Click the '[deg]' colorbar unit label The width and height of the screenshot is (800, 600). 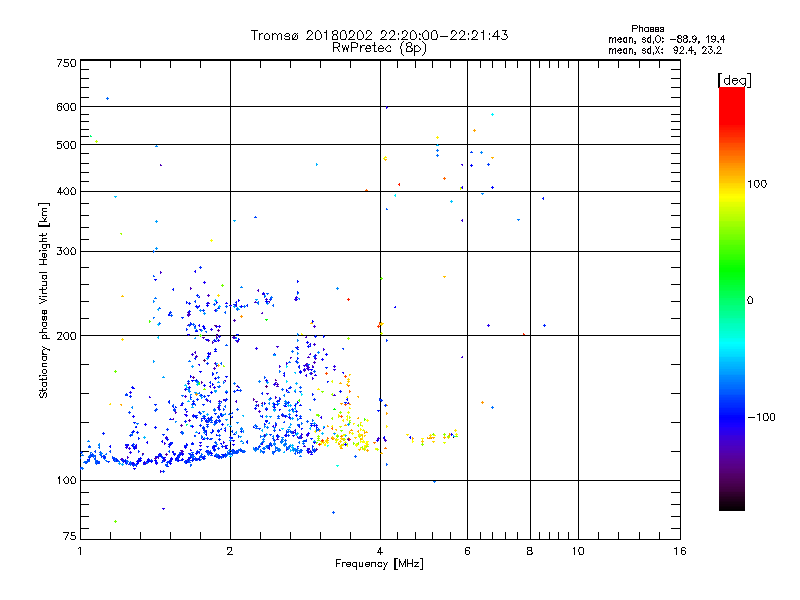click(734, 80)
